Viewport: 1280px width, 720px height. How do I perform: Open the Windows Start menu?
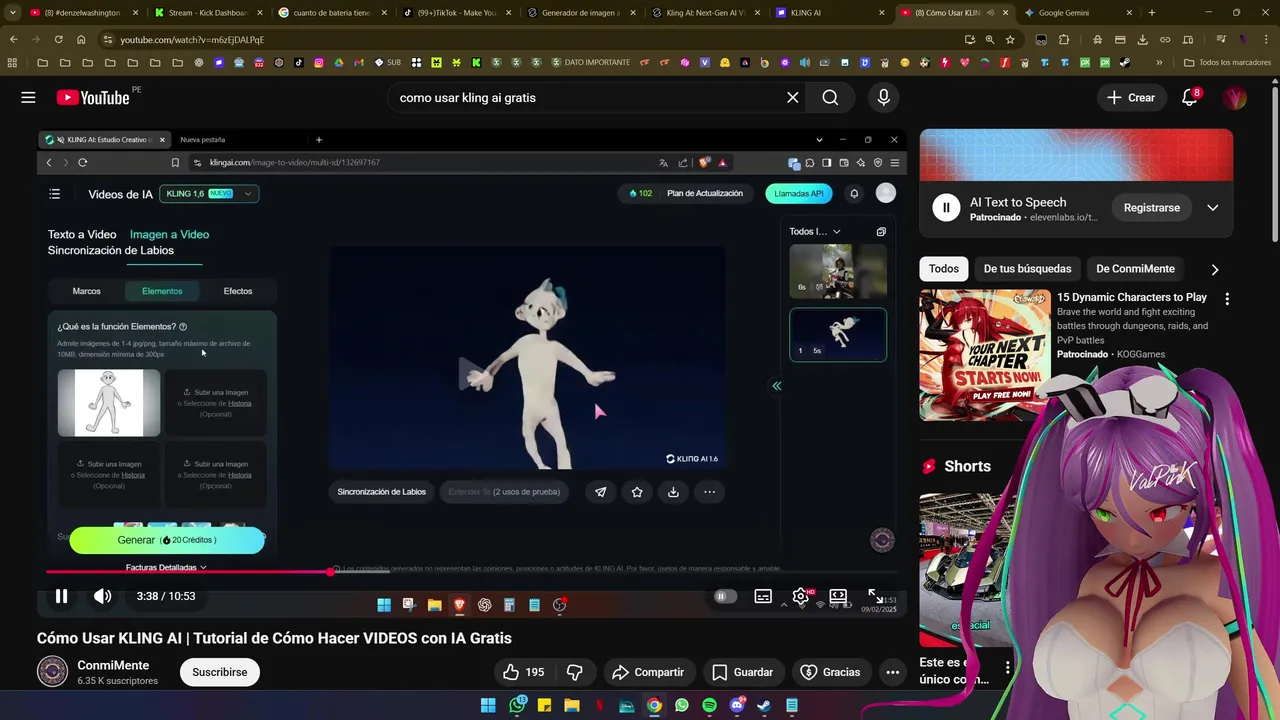[x=488, y=705]
